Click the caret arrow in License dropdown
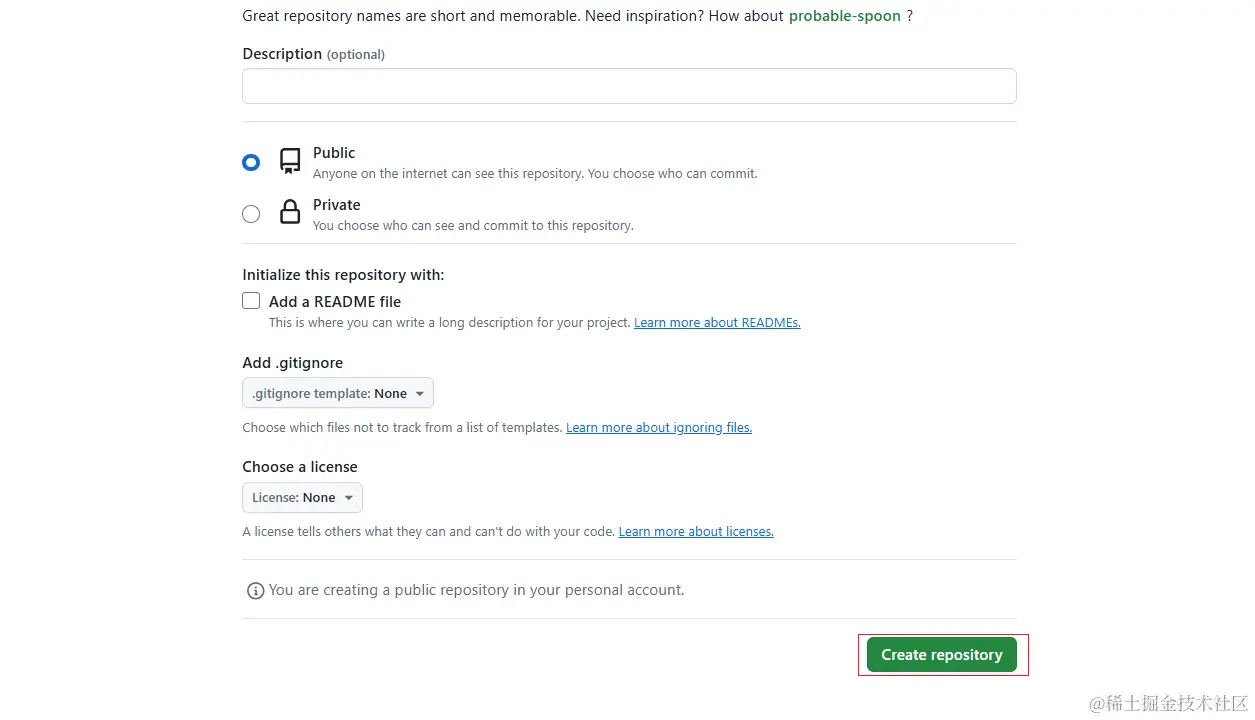Screen dimensions: 1255x720 (349, 498)
